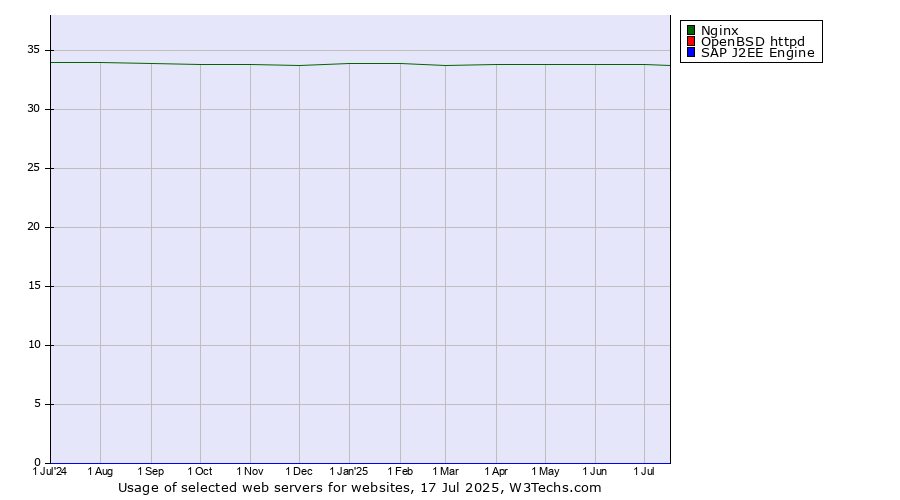Click the 1 Nov x-axis label
The width and height of the screenshot is (900, 500).
point(250,471)
